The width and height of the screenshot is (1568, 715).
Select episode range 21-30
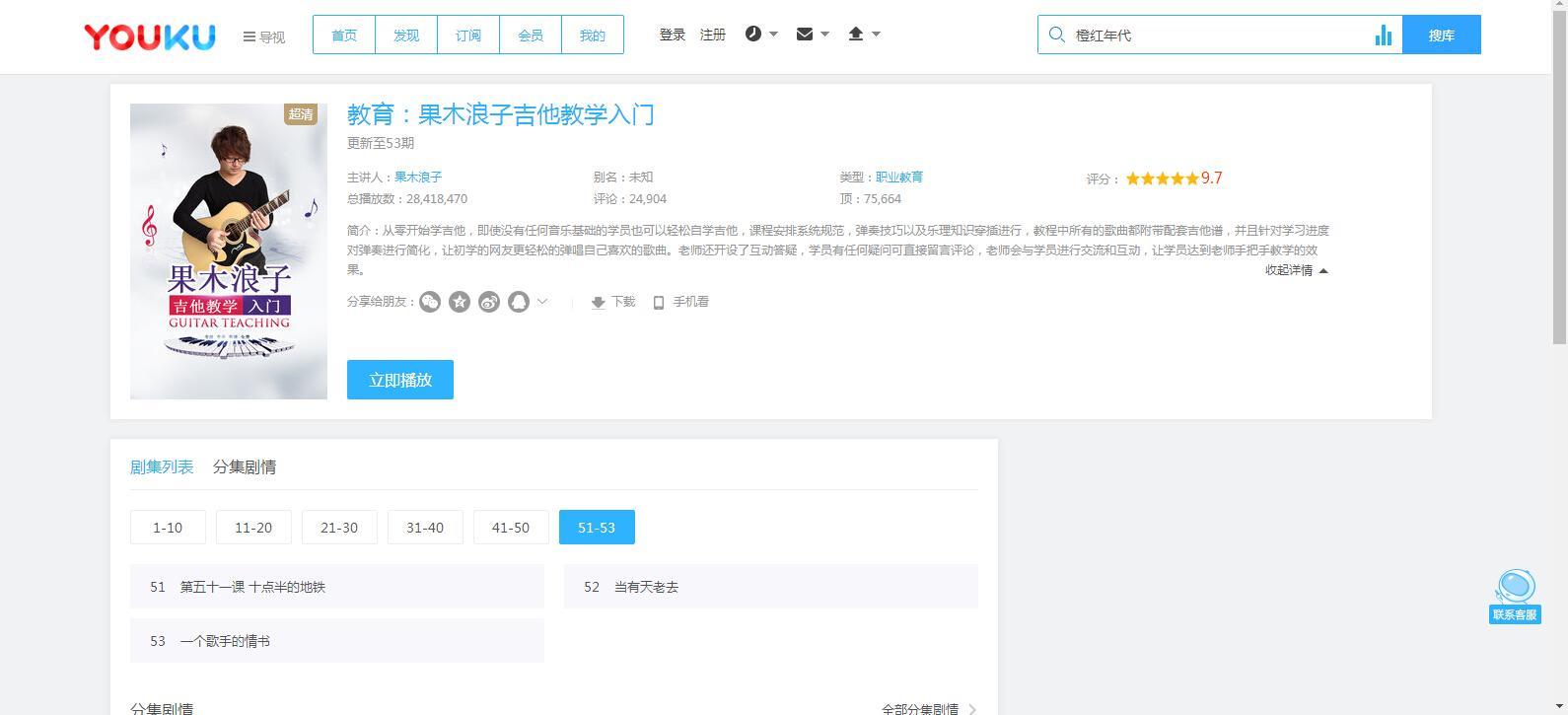coord(339,528)
